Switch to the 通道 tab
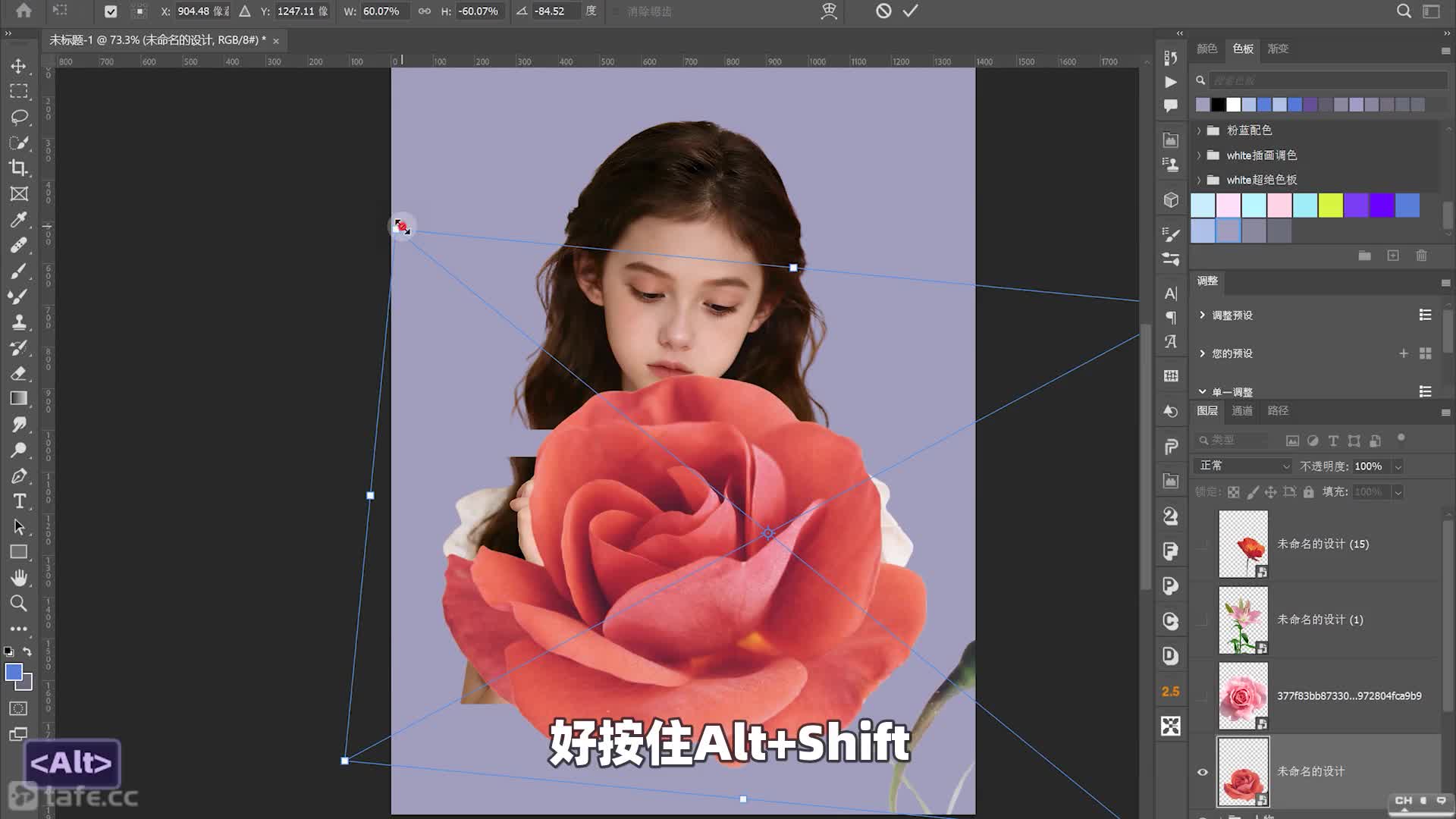This screenshot has width=1456, height=819. click(x=1242, y=410)
